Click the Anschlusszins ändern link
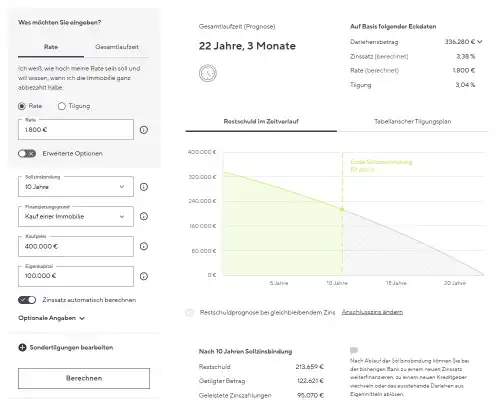496x418 pixels. [372, 312]
